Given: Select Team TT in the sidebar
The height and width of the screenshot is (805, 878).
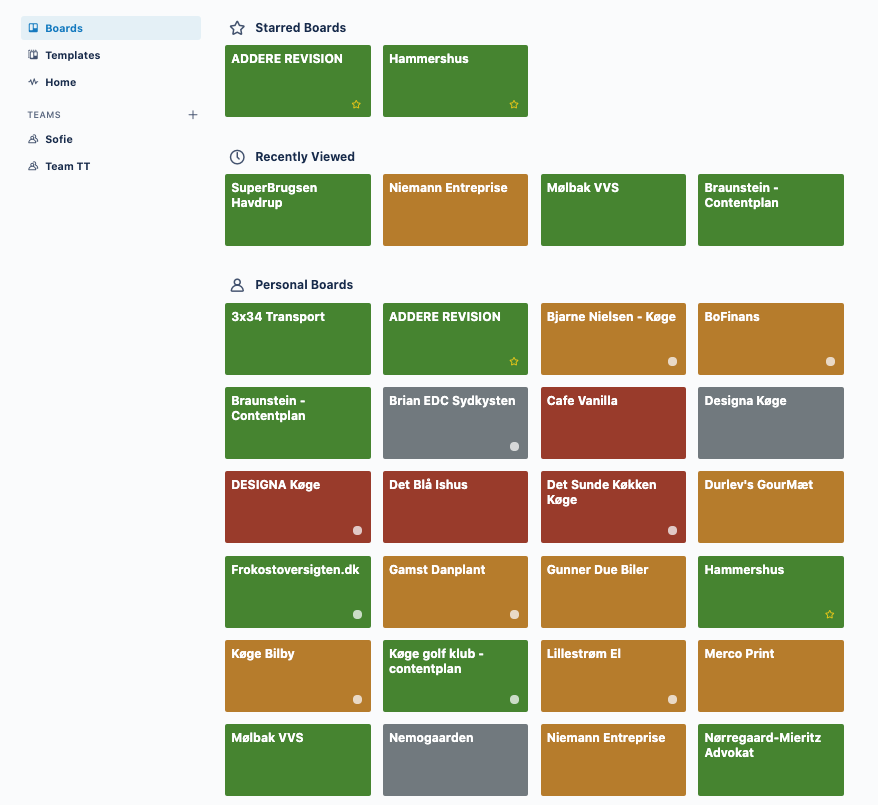Looking at the screenshot, I should [111, 166].
